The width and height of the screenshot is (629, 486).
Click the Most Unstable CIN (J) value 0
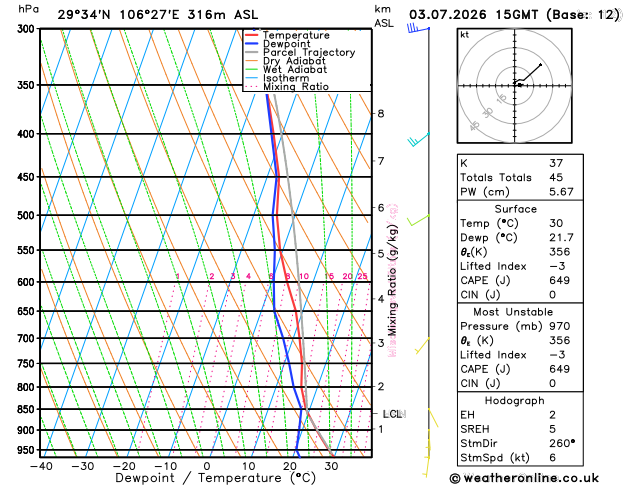553,383
